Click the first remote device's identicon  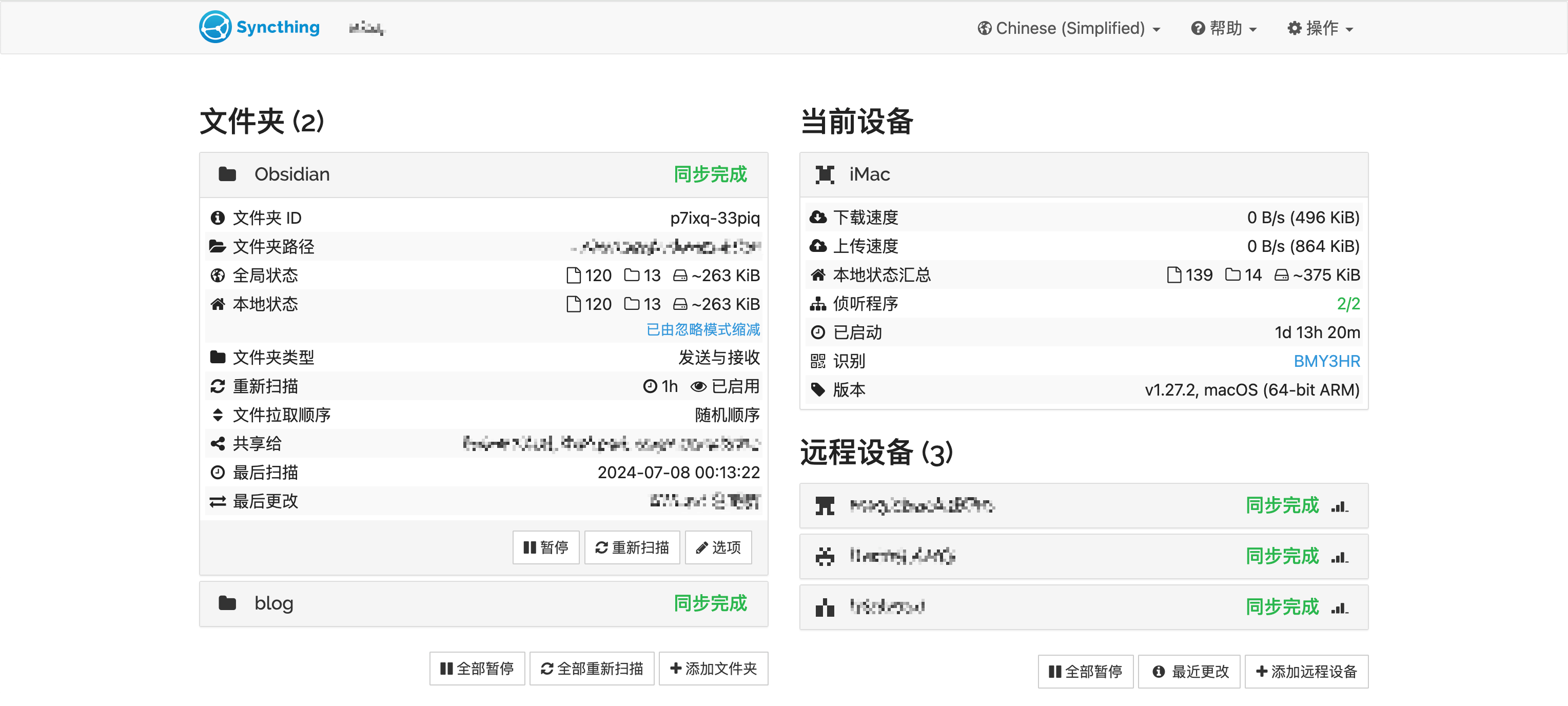(825, 506)
